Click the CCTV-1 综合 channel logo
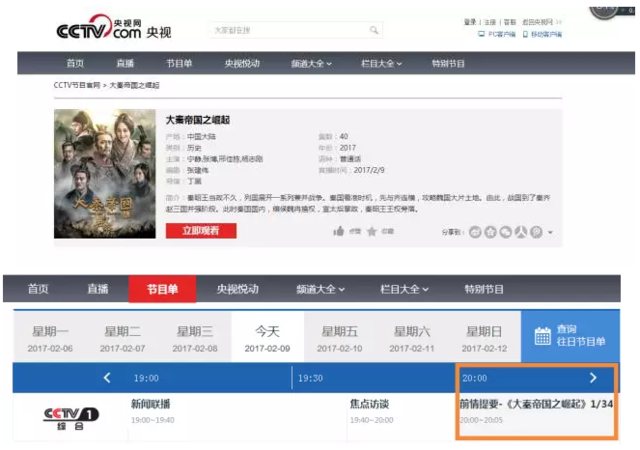The image size is (640, 450). pos(71,418)
